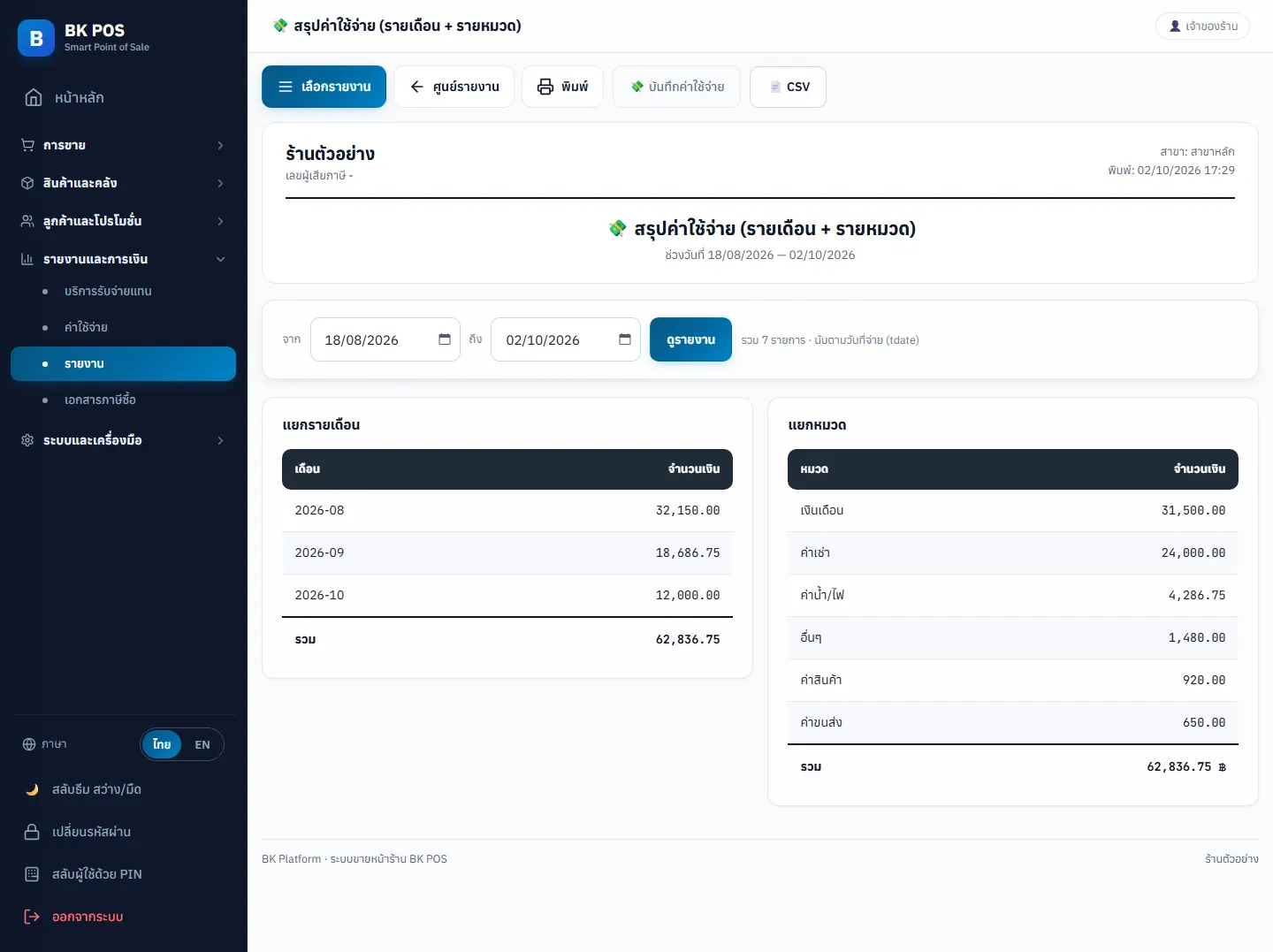Screen dimensions: 1273x952
Task: Open the calendar picker on the to date
Action: point(625,339)
